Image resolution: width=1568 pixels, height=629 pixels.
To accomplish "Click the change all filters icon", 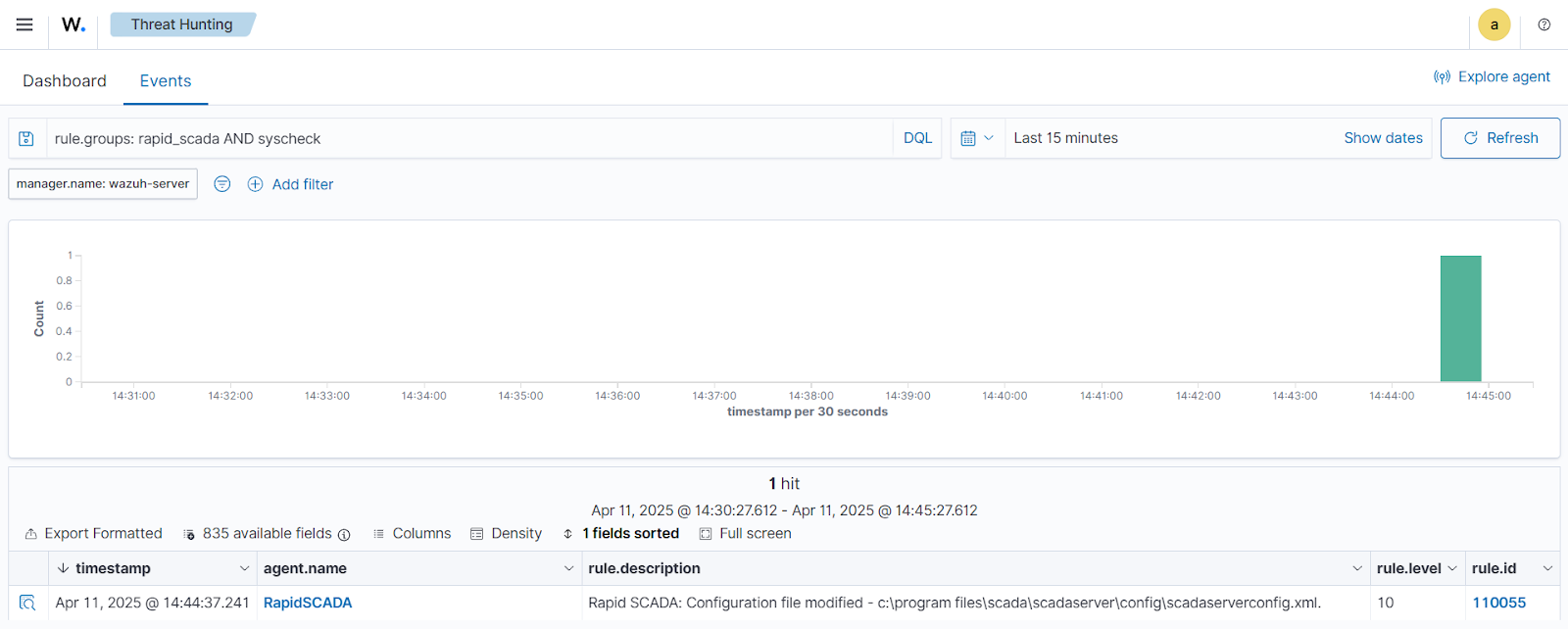I will pos(222,184).
